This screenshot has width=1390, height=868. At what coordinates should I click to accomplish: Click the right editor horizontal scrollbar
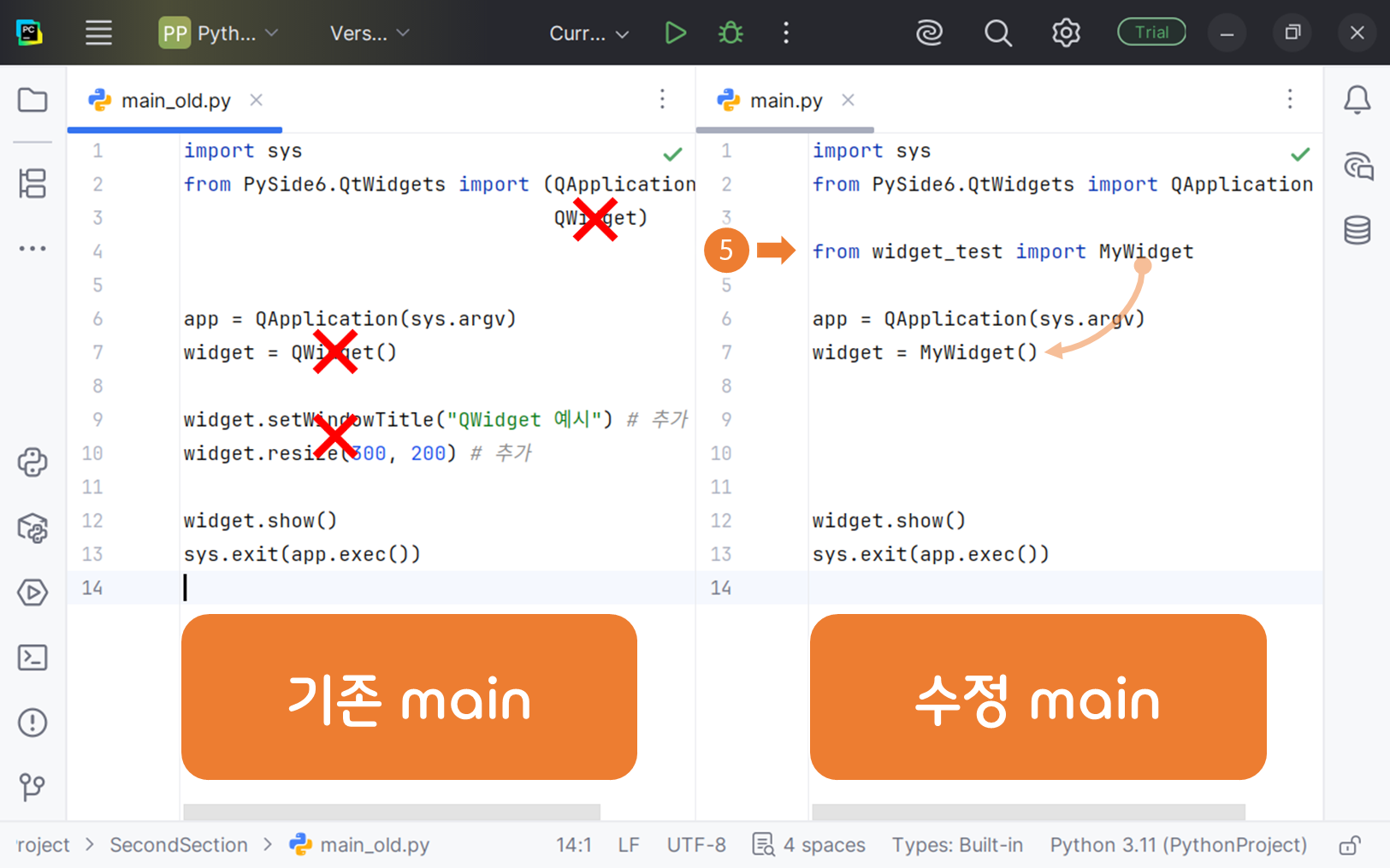click(x=1028, y=811)
